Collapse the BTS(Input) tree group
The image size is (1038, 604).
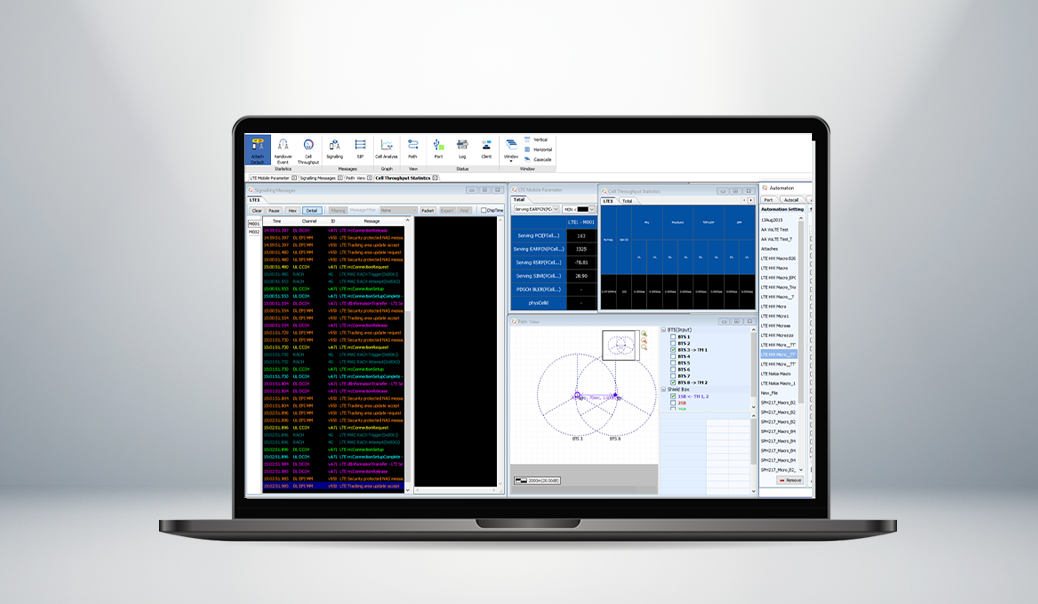coord(664,329)
